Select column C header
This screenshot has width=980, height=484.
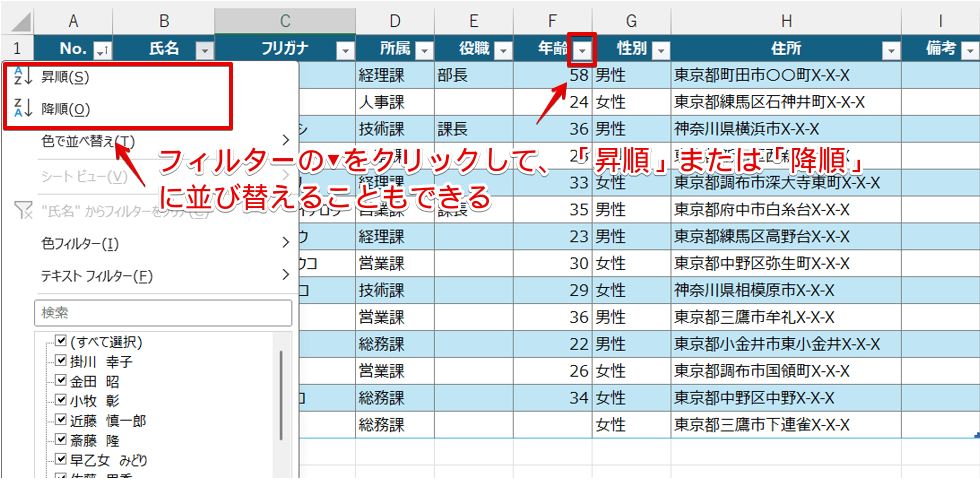[x=285, y=22]
